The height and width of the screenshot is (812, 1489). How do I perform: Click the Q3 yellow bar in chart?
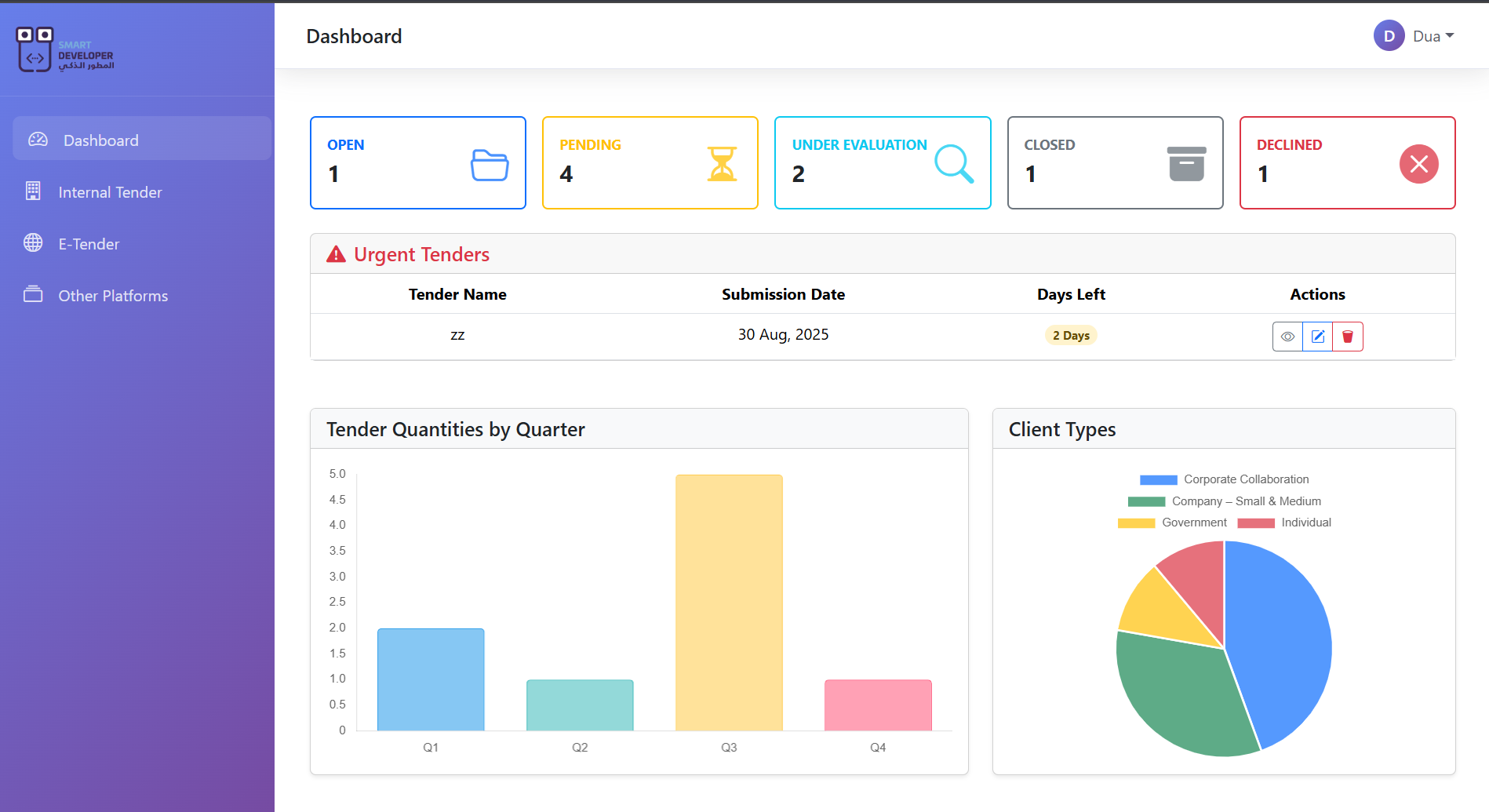[x=729, y=603]
